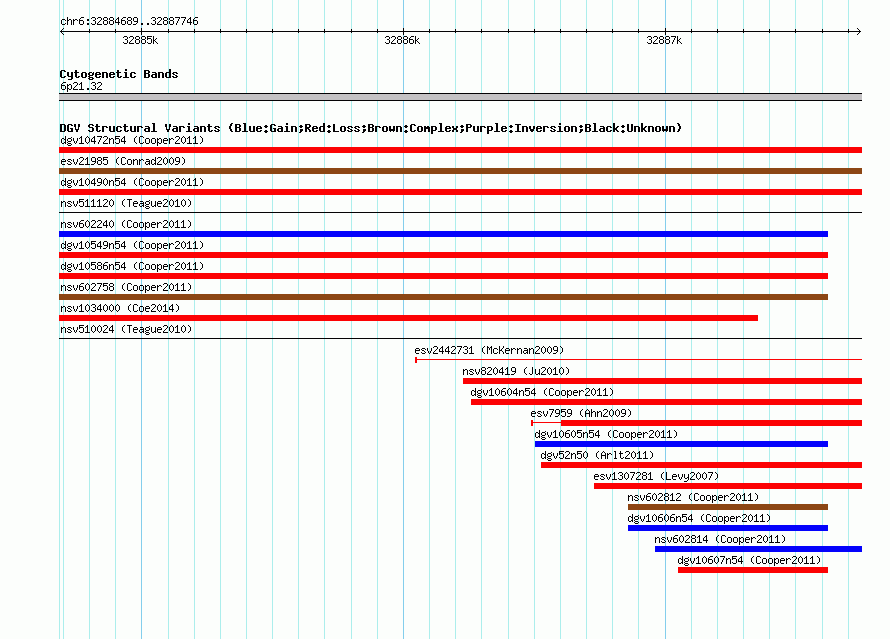Screen dimensions: 890x639
Task: Click the brown bar under nsv602758
Action: coord(443,297)
